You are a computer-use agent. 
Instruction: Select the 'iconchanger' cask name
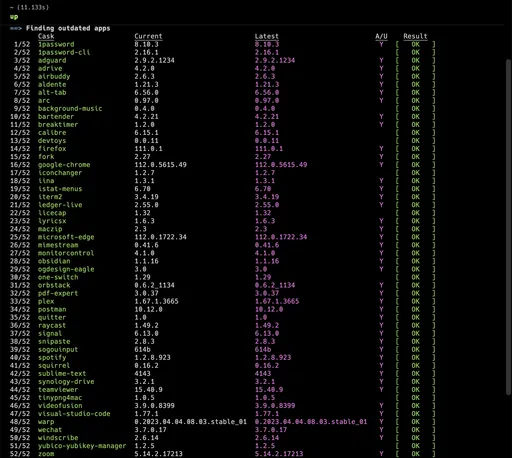[x=60, y=173]
